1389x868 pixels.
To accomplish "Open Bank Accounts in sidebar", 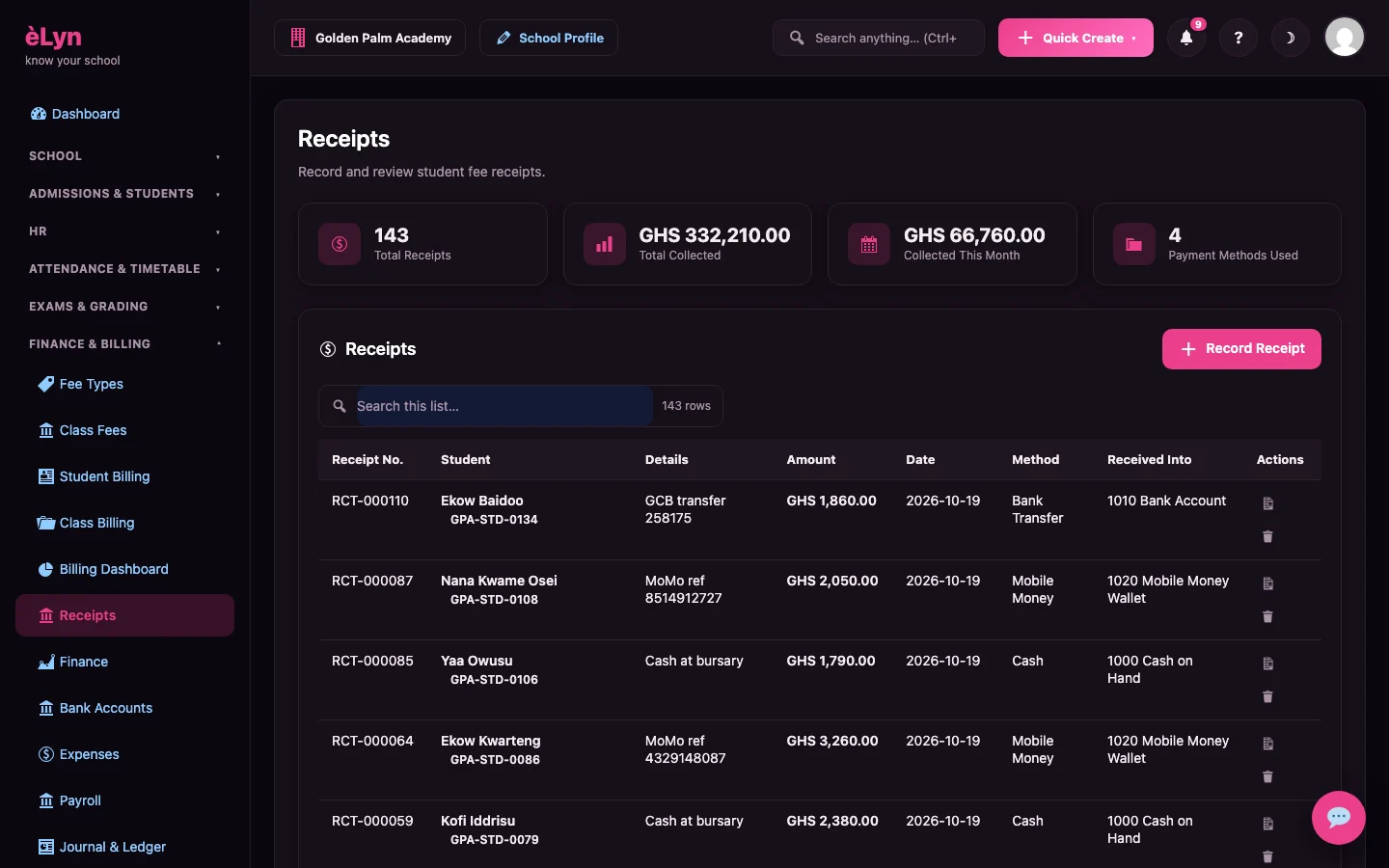I will click(x=124, y=708).
